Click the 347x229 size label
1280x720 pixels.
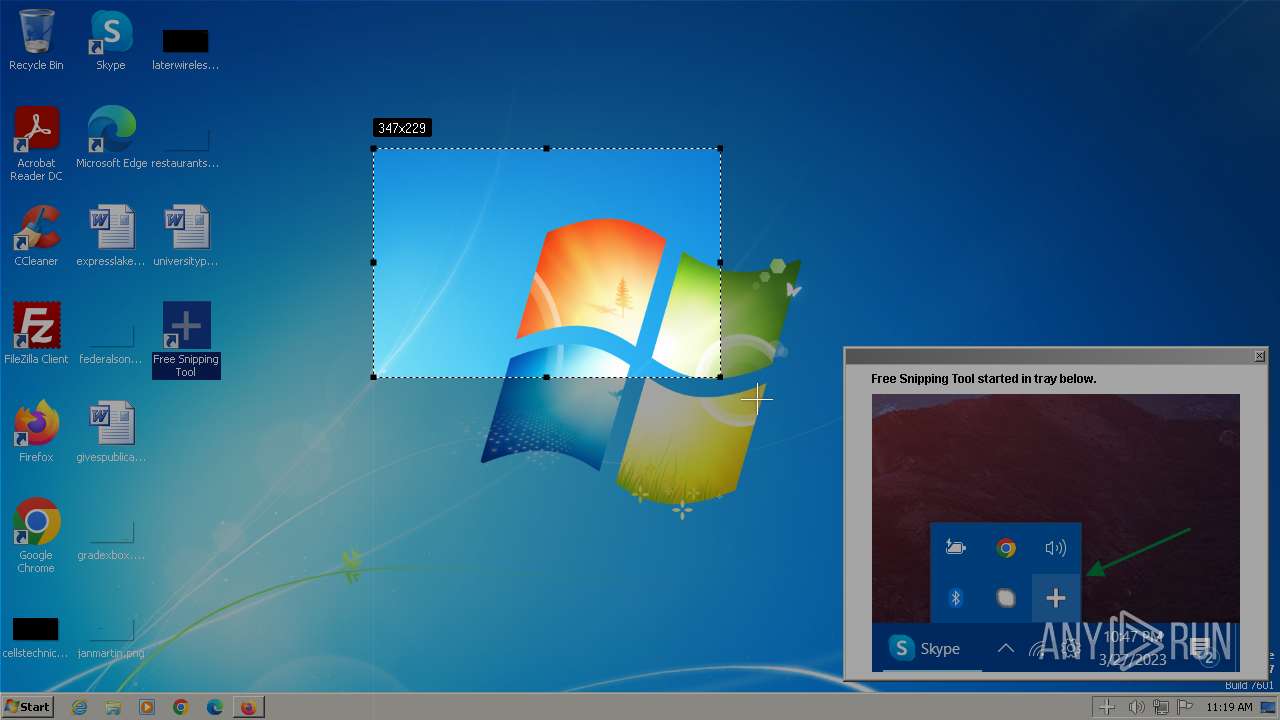coord(402,128)
